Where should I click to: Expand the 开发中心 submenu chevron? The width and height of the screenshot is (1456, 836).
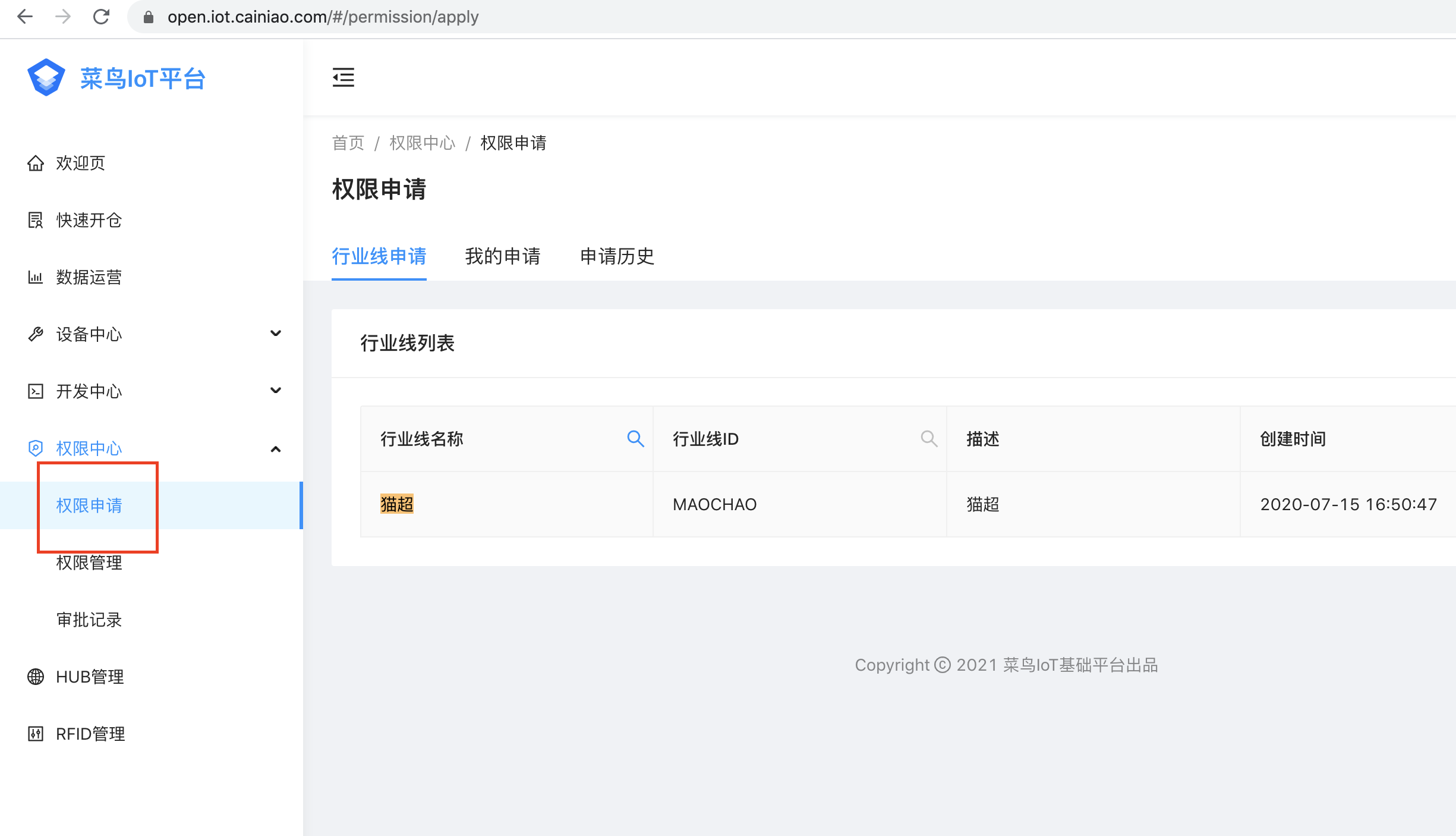pyautogui.click(x=275, y=391)
